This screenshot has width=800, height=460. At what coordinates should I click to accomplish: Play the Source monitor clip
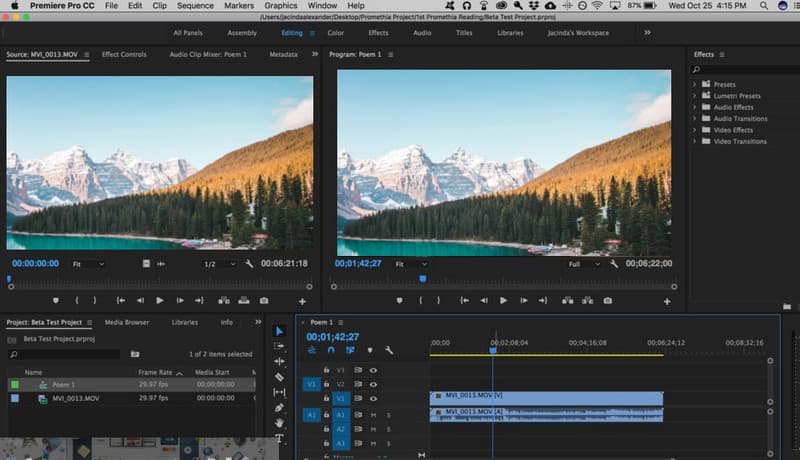click(160, 301)
